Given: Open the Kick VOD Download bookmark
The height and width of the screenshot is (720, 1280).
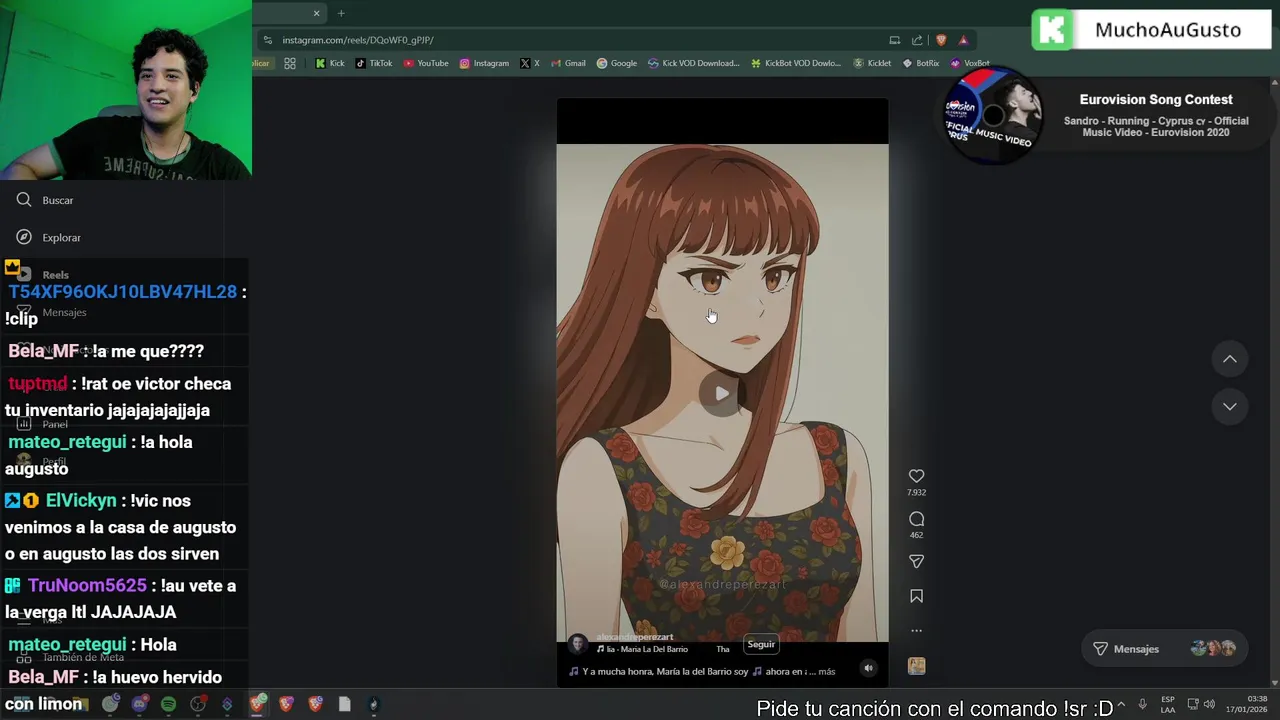Looking at the screenshot, I should pyautogui.click(x=693, y=63).
